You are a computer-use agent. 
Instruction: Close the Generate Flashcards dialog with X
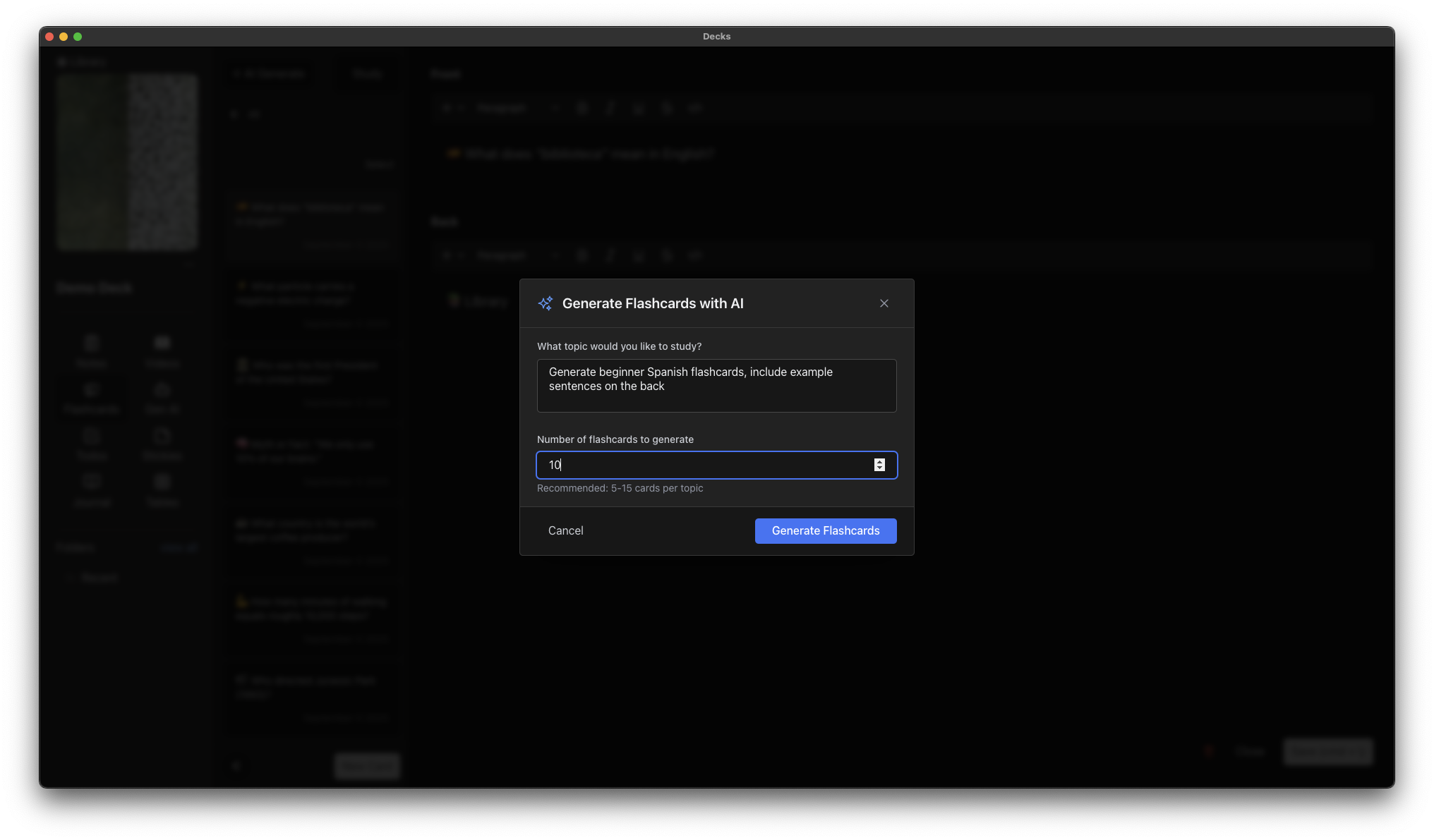[884, 303]
